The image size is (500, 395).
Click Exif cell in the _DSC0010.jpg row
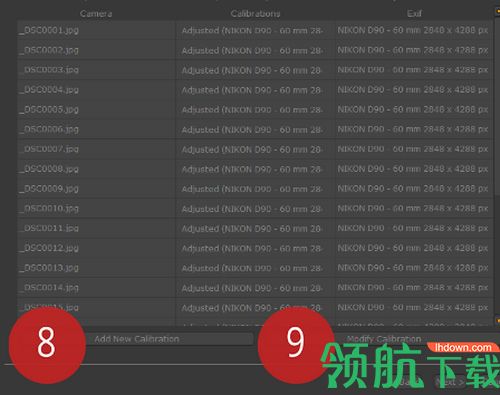(414, 208)
